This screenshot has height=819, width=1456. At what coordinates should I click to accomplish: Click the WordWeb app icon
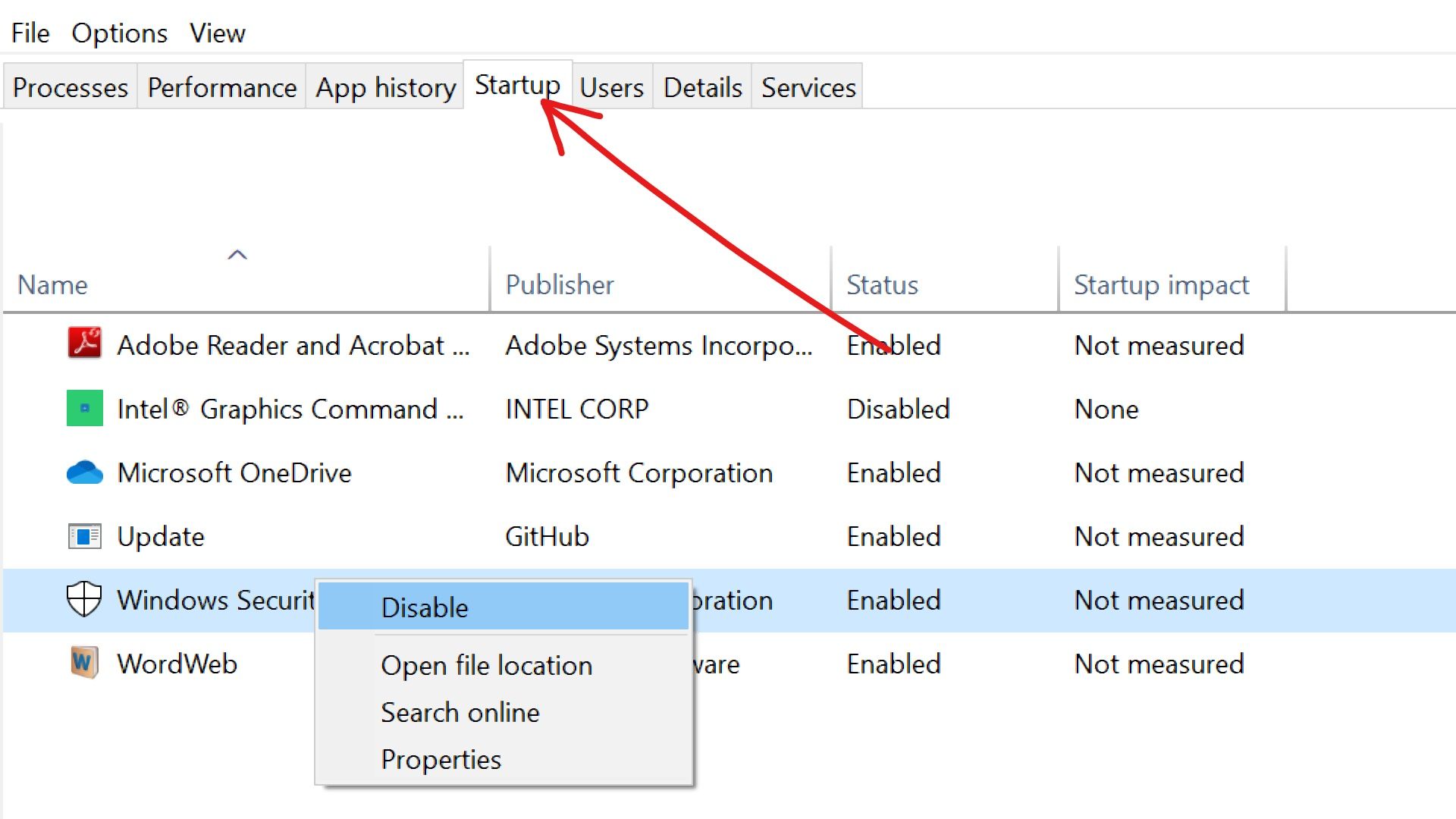[x=84, y=663]
